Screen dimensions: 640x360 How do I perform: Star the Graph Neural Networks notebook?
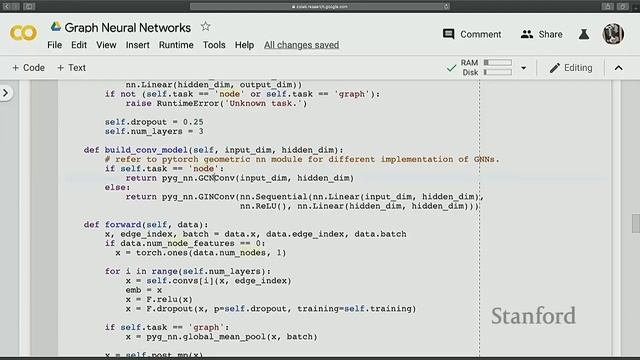pos(205,27)
